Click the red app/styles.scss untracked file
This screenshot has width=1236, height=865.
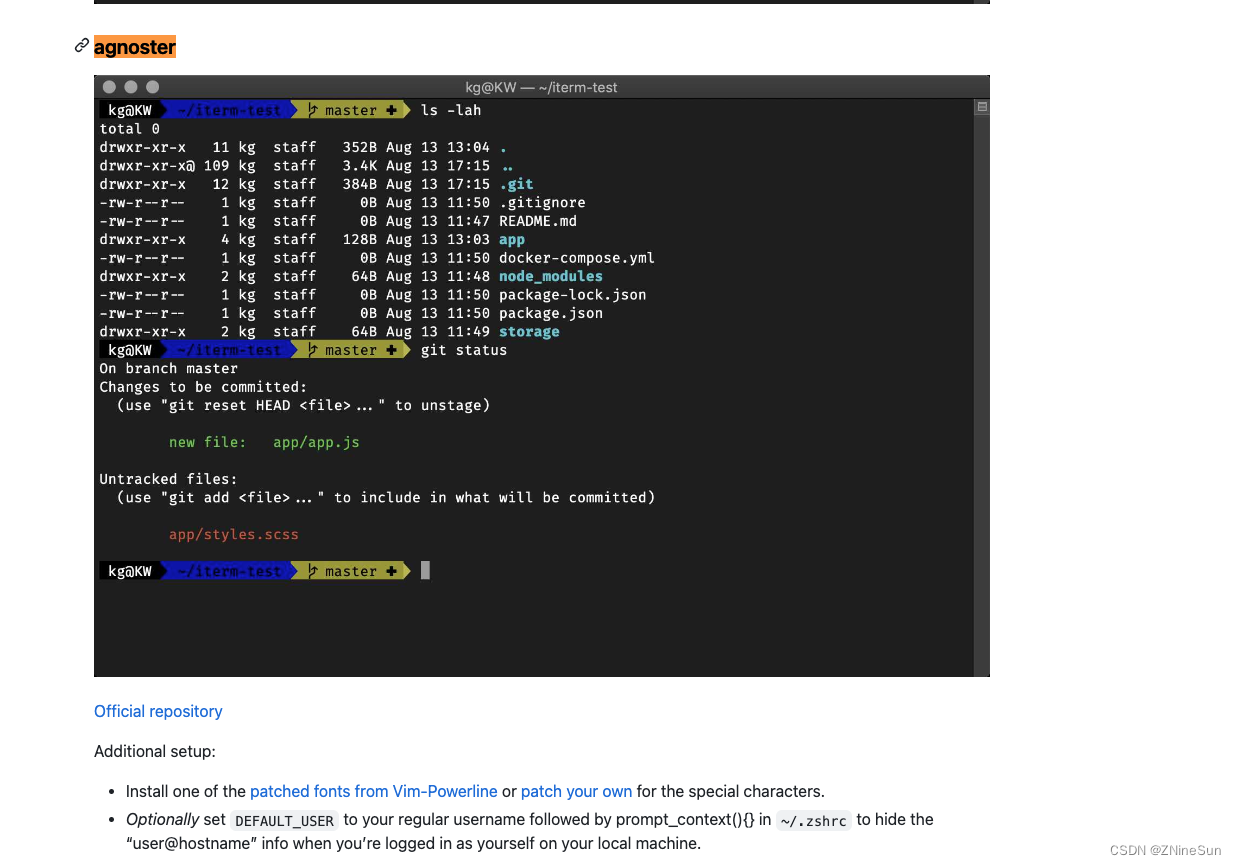click(234, 534)
